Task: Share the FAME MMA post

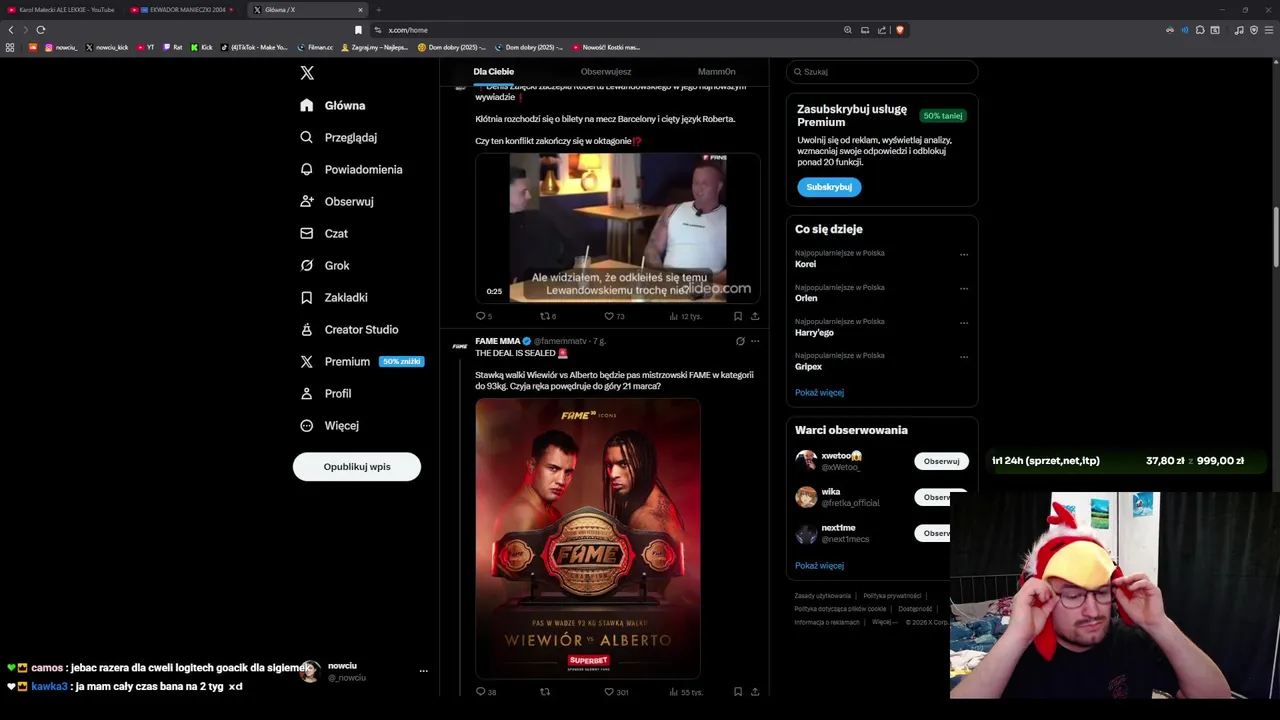Action: (x=755, y=692)
